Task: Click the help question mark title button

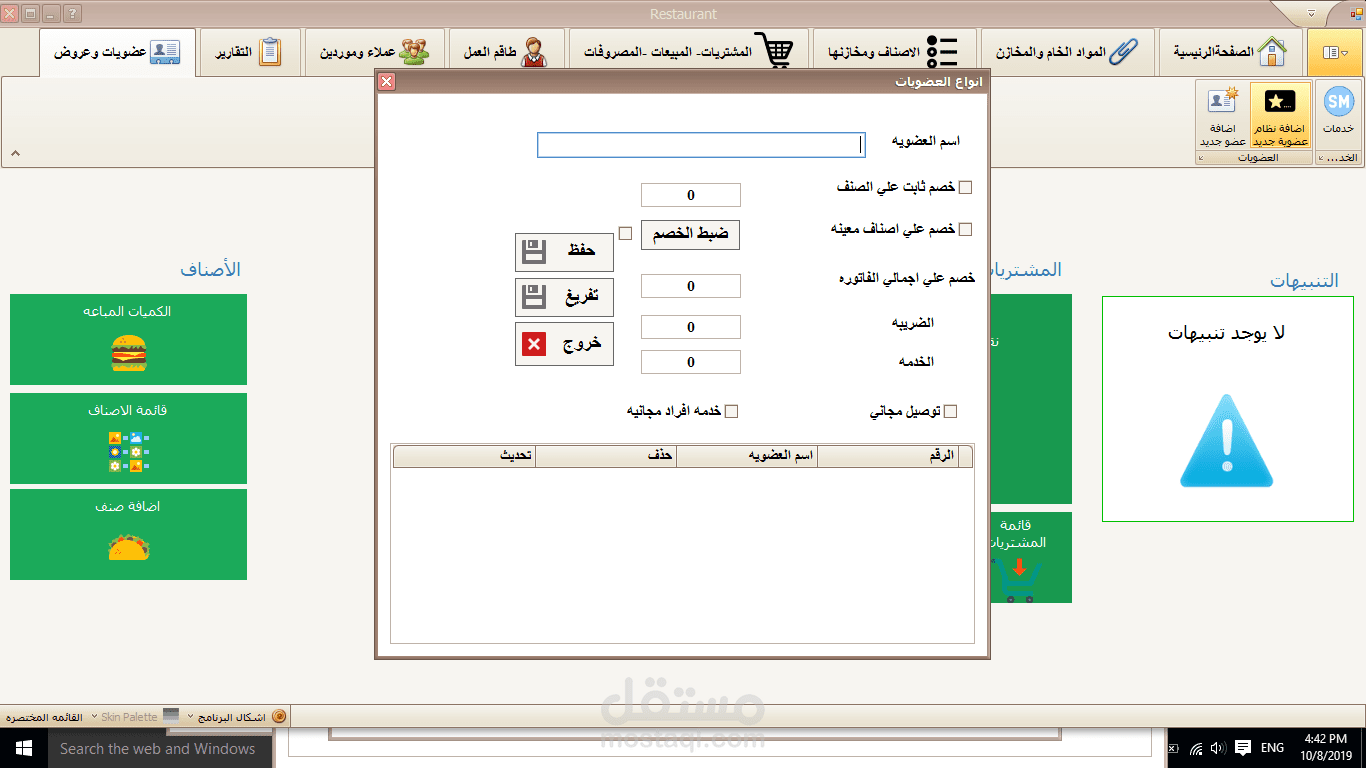Action: pyautogui.click(x=72, y=14)
